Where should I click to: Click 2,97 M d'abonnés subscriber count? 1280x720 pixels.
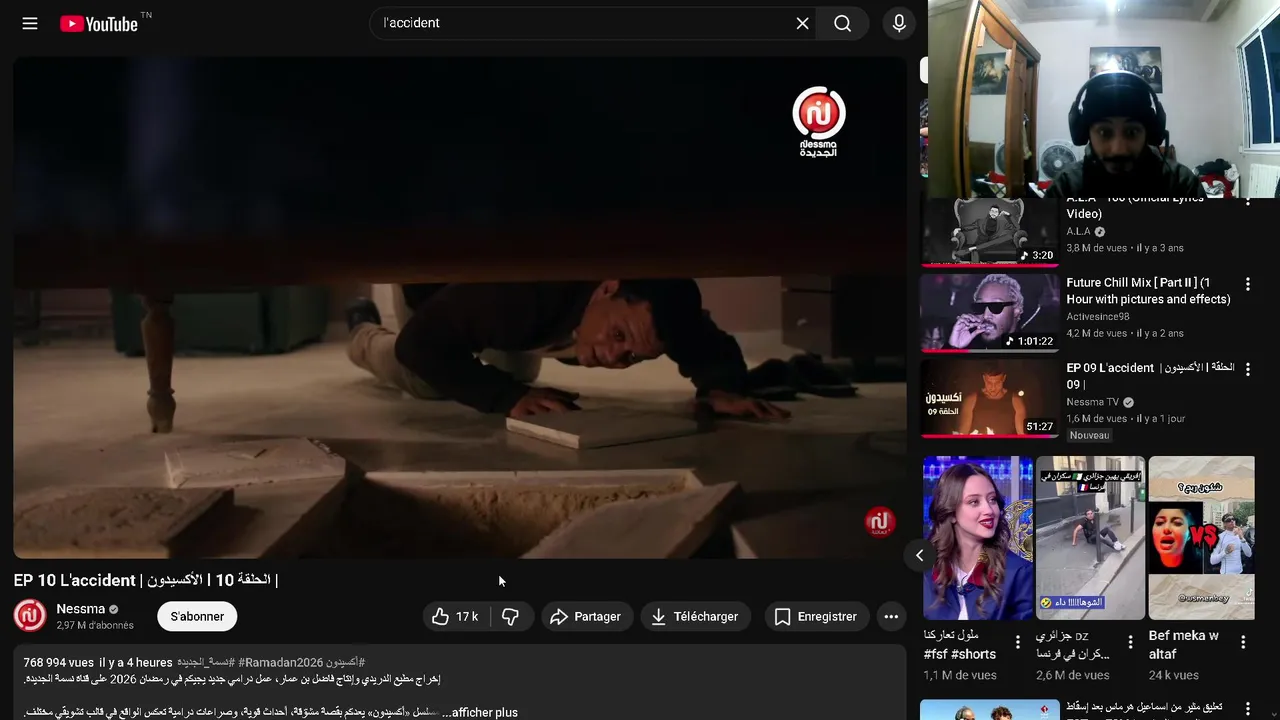pyautogui.click(x=95, y=625)
